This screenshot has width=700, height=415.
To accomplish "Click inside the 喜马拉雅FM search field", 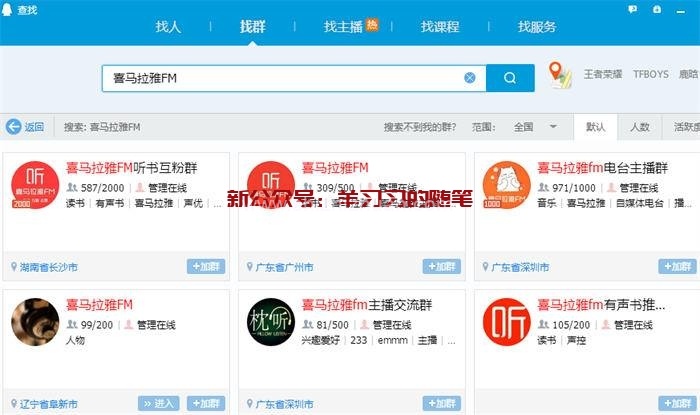I will [280, 78].
